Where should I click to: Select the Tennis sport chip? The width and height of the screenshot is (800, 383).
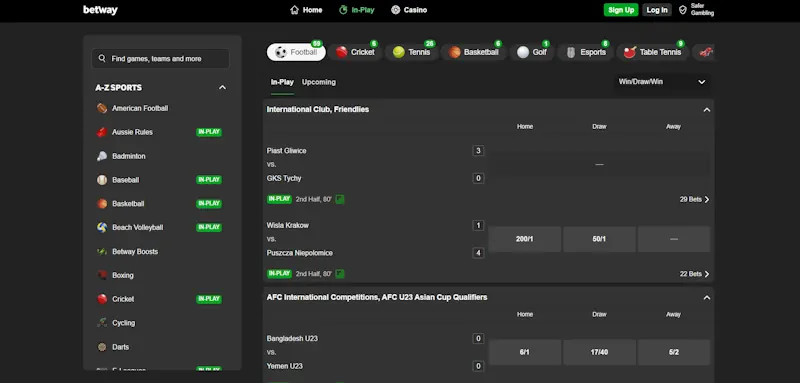pos(412,52)
